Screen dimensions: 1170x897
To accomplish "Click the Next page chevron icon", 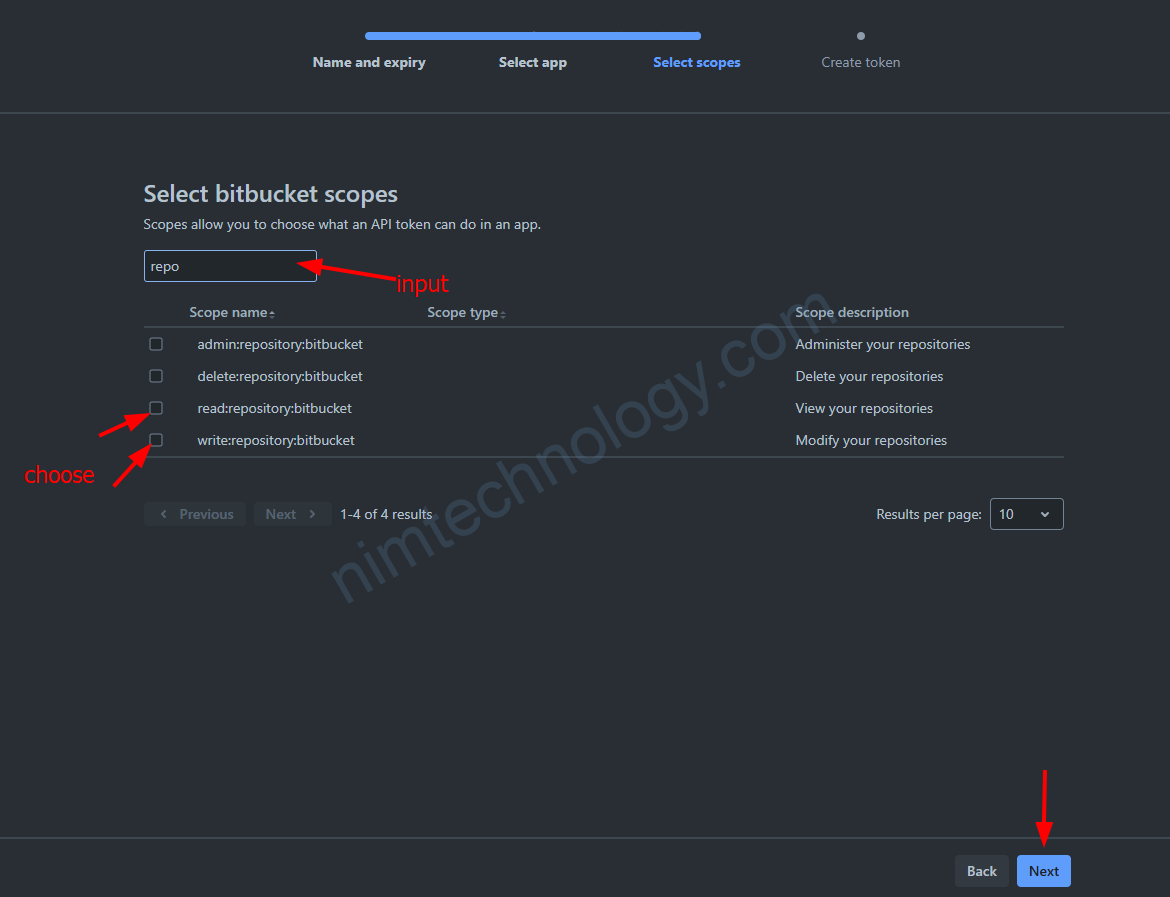I will (313, 514).
